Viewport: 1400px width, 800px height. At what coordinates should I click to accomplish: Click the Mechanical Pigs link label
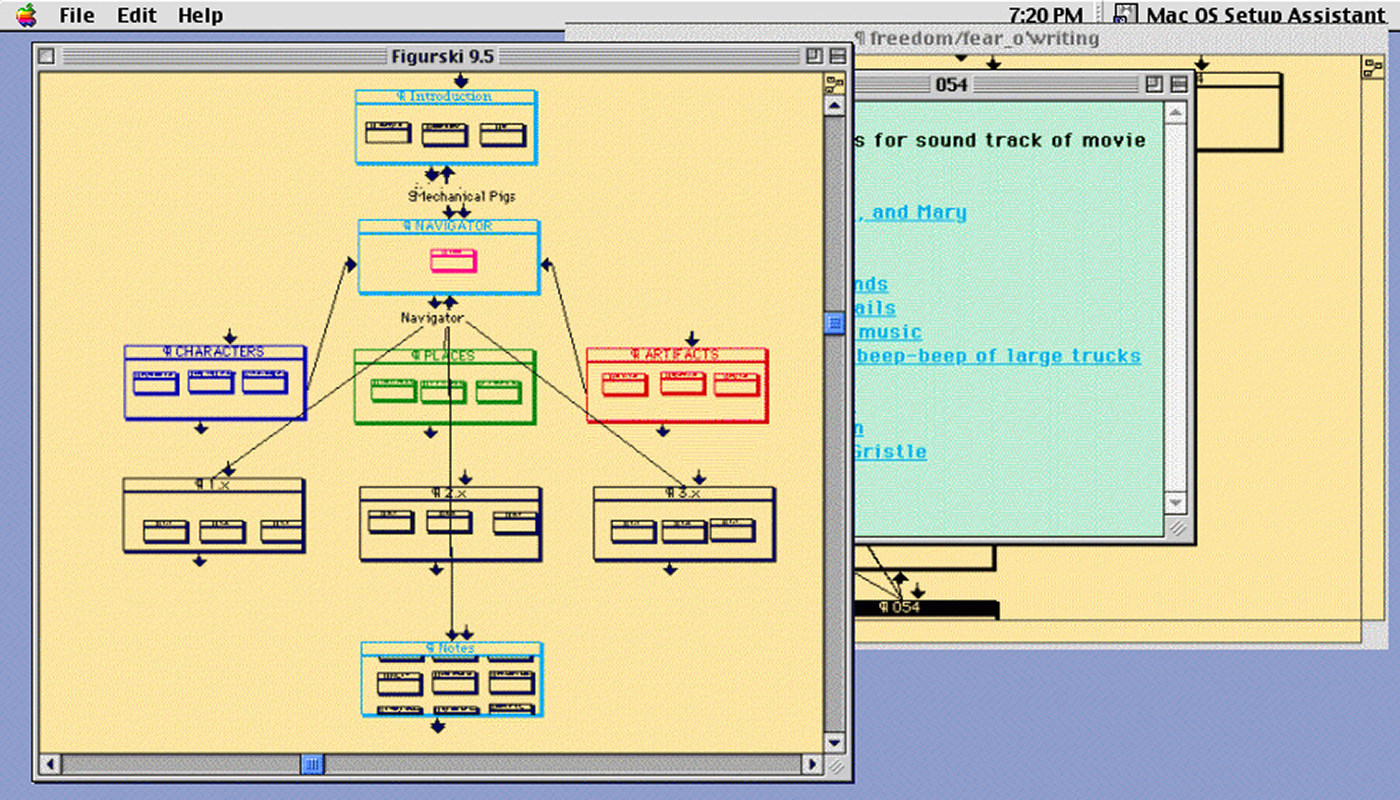pos(462,196)
